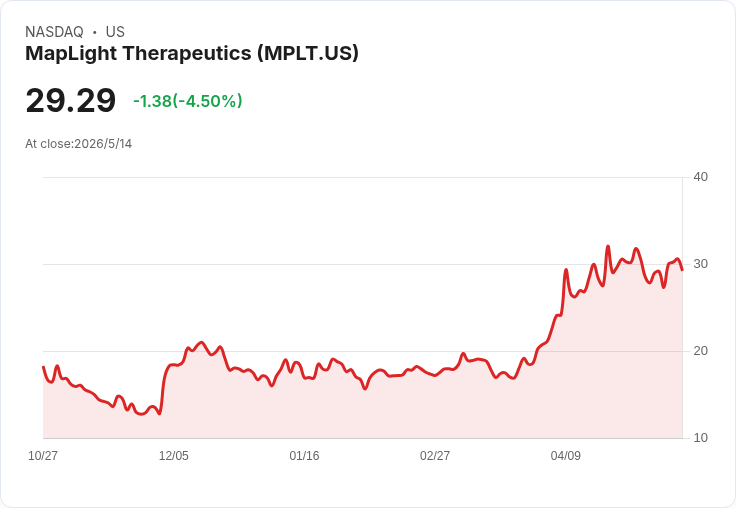Click the 04/09 date axis label

(x=565, y=455)
